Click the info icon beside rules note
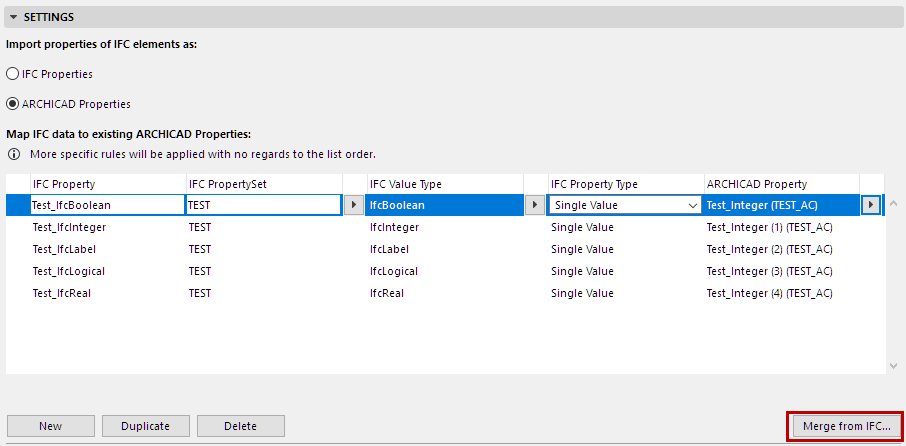The image size is (906, 446). coord(14,155)
